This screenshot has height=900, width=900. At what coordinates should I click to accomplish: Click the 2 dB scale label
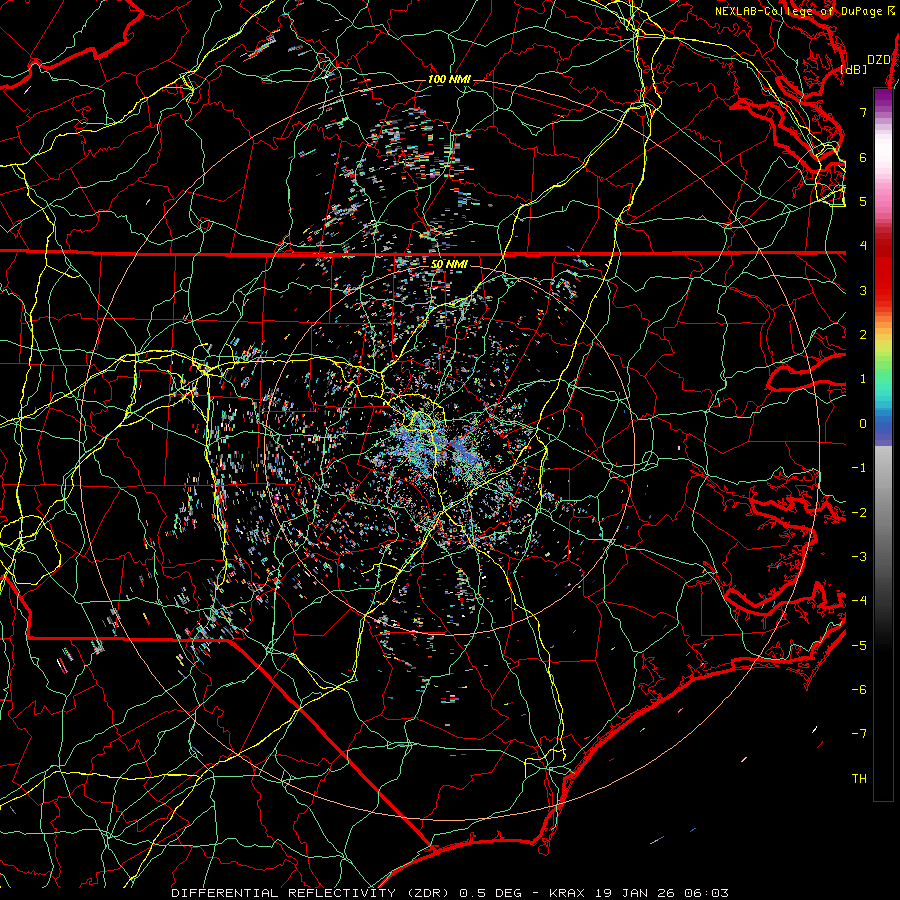[x=863, y=335]
